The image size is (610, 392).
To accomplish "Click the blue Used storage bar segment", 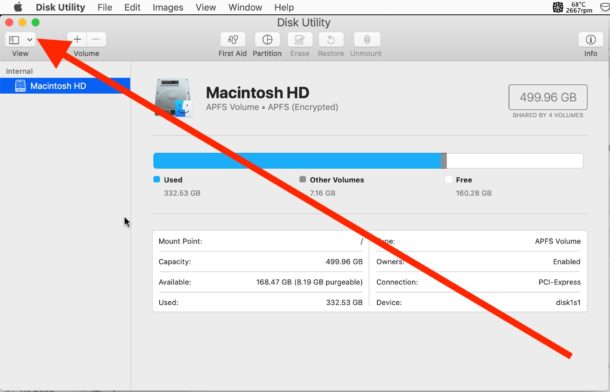I will [x=296, y=161].
